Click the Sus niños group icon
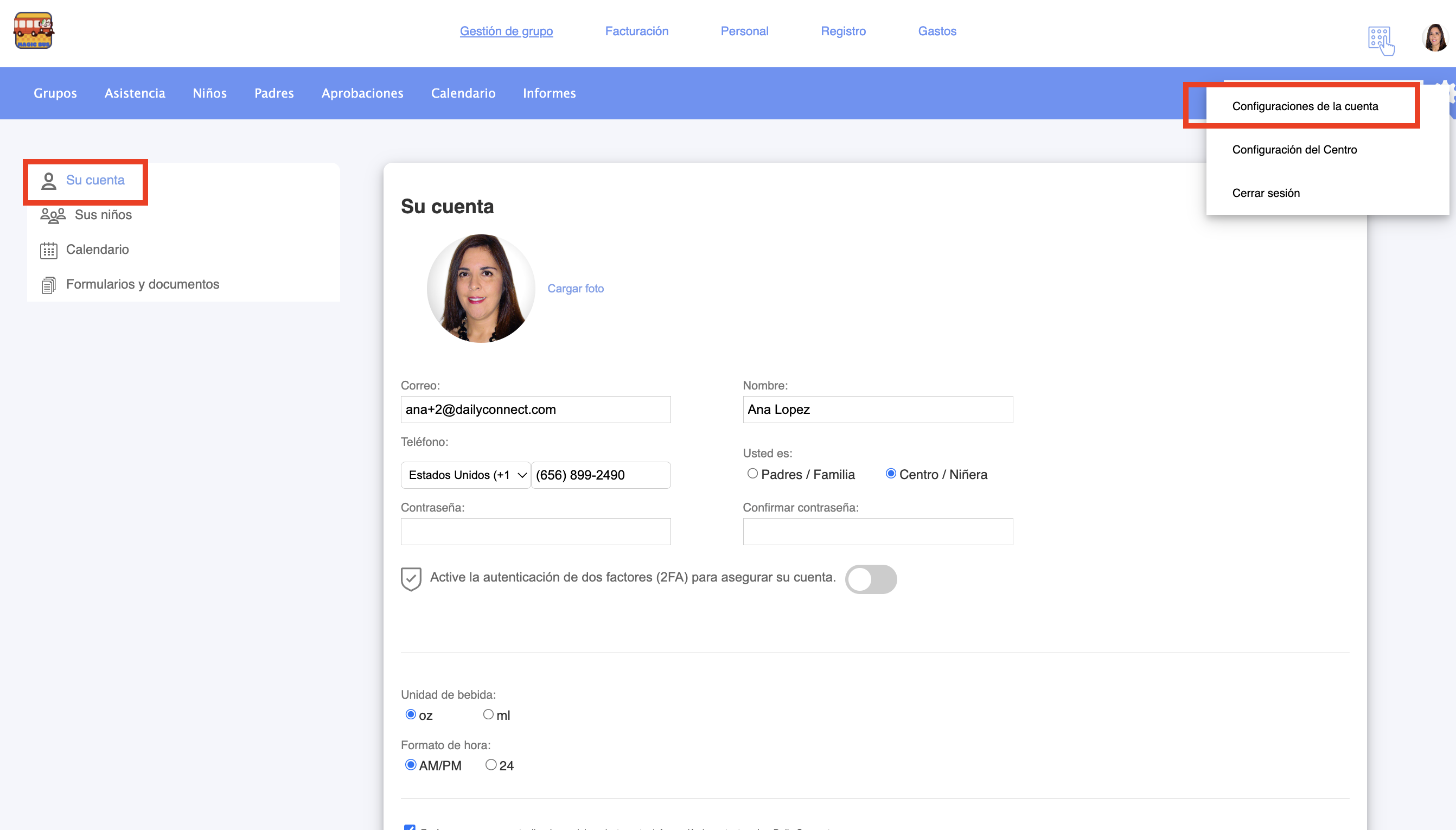 click(53, 215)
